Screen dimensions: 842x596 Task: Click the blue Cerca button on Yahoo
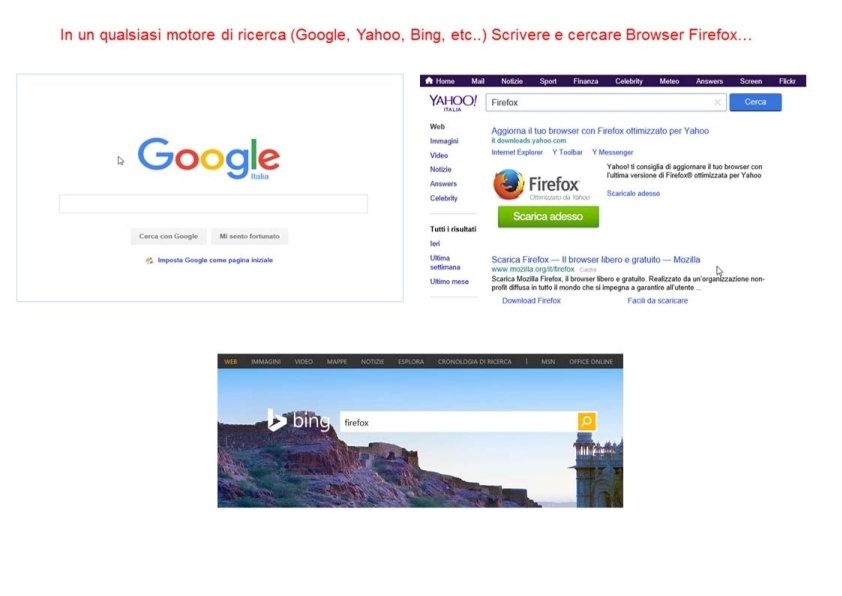tap(755, 102)
